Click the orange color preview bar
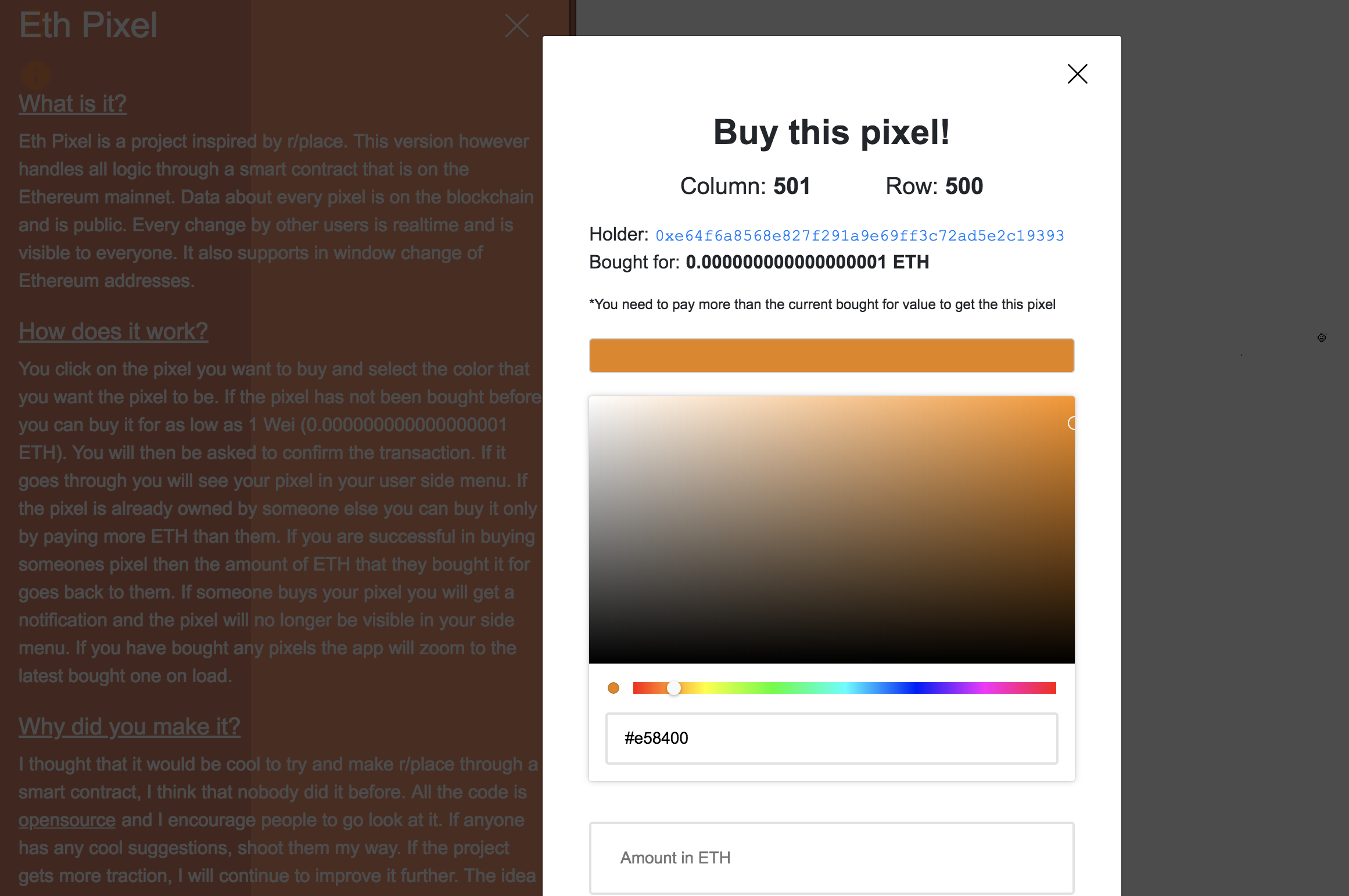Viewport: 1349px width, 896px height. [x=831, y=356]
